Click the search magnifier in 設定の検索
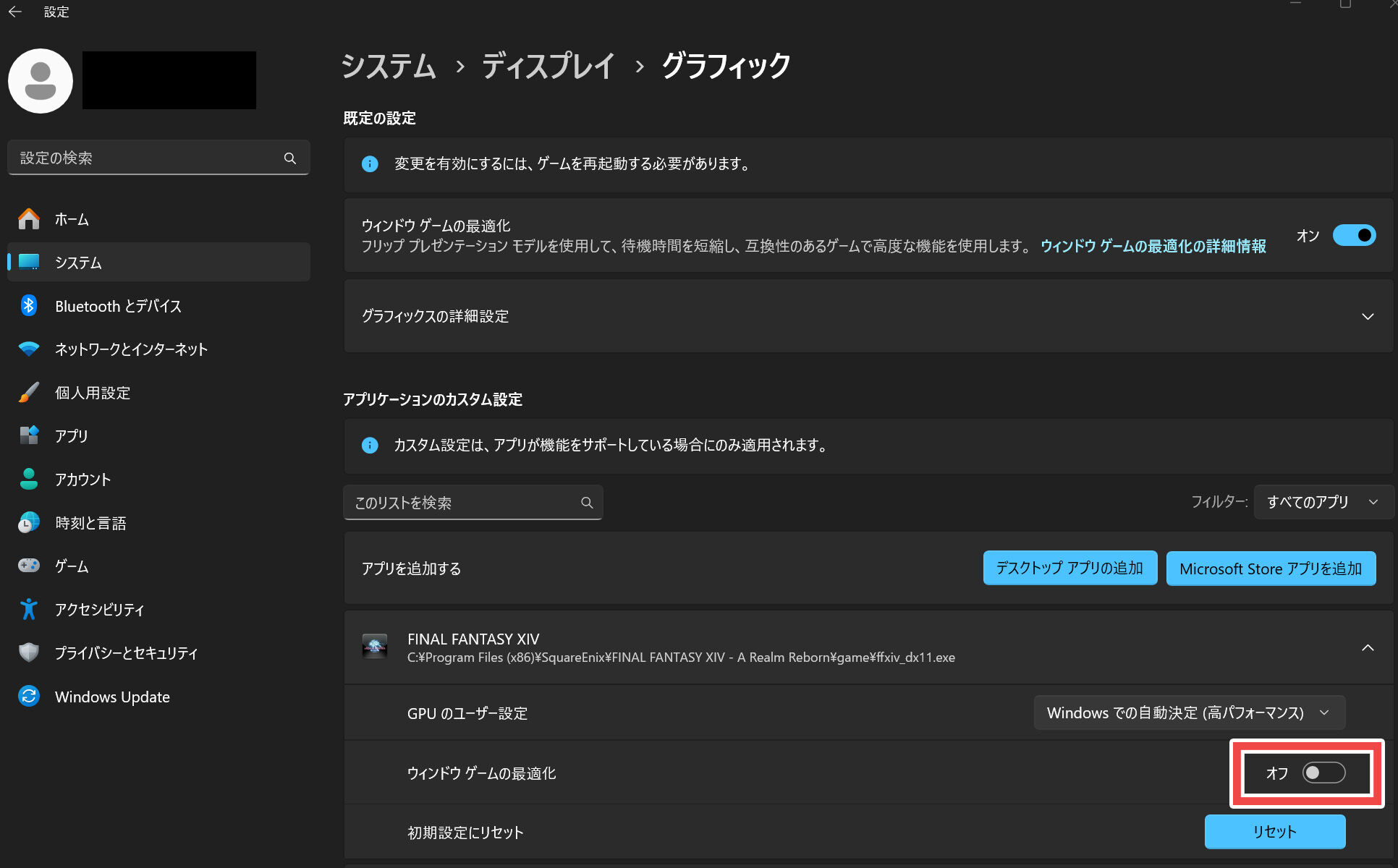This screenshot has height=868, width=1398. pyautogui.click(x=290, y=158)
